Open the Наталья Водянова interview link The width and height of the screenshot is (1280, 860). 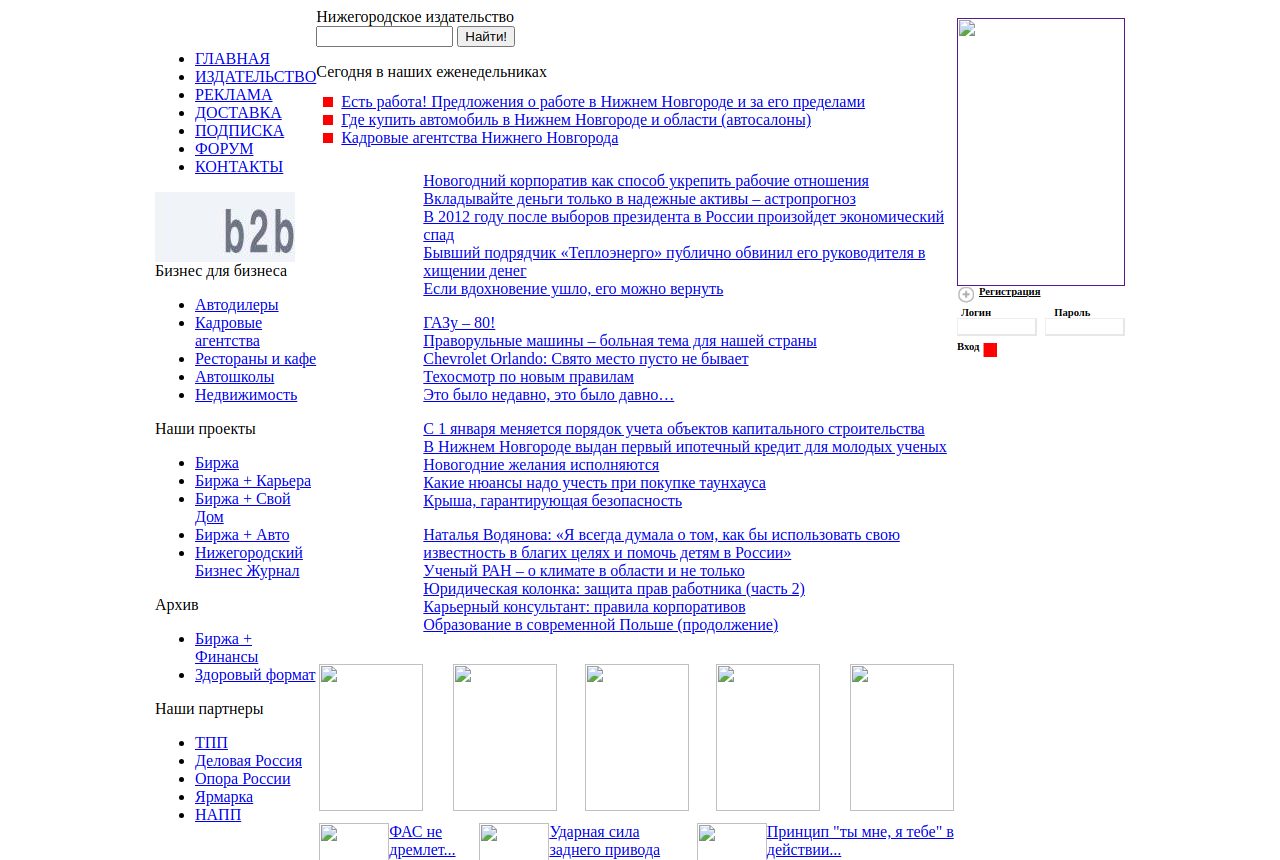coord(661,544)
